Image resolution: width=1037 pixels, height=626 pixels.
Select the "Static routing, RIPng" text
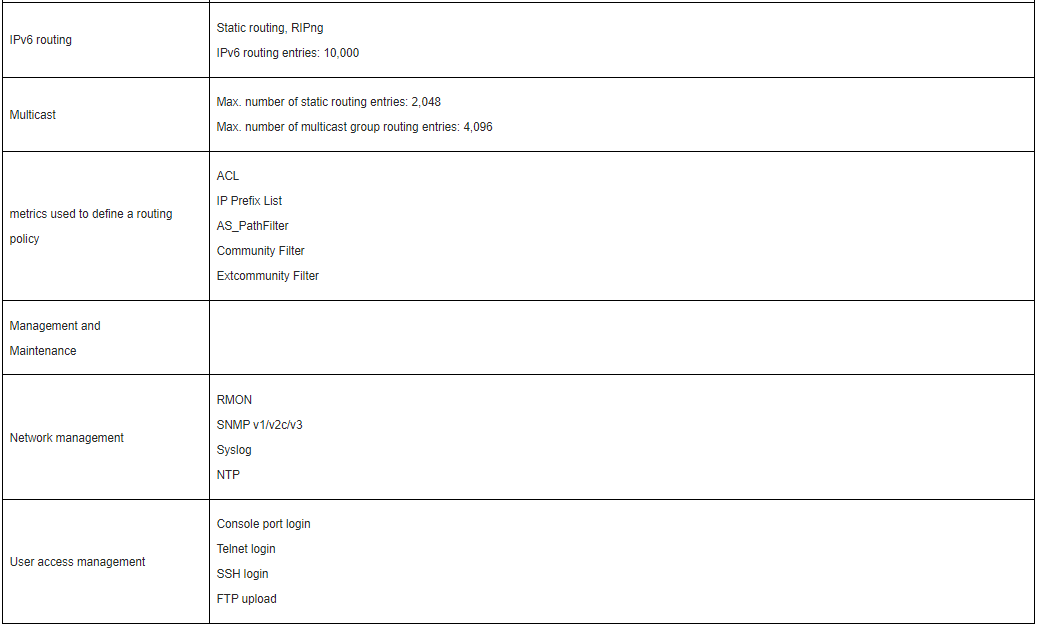tap(270, 28)
